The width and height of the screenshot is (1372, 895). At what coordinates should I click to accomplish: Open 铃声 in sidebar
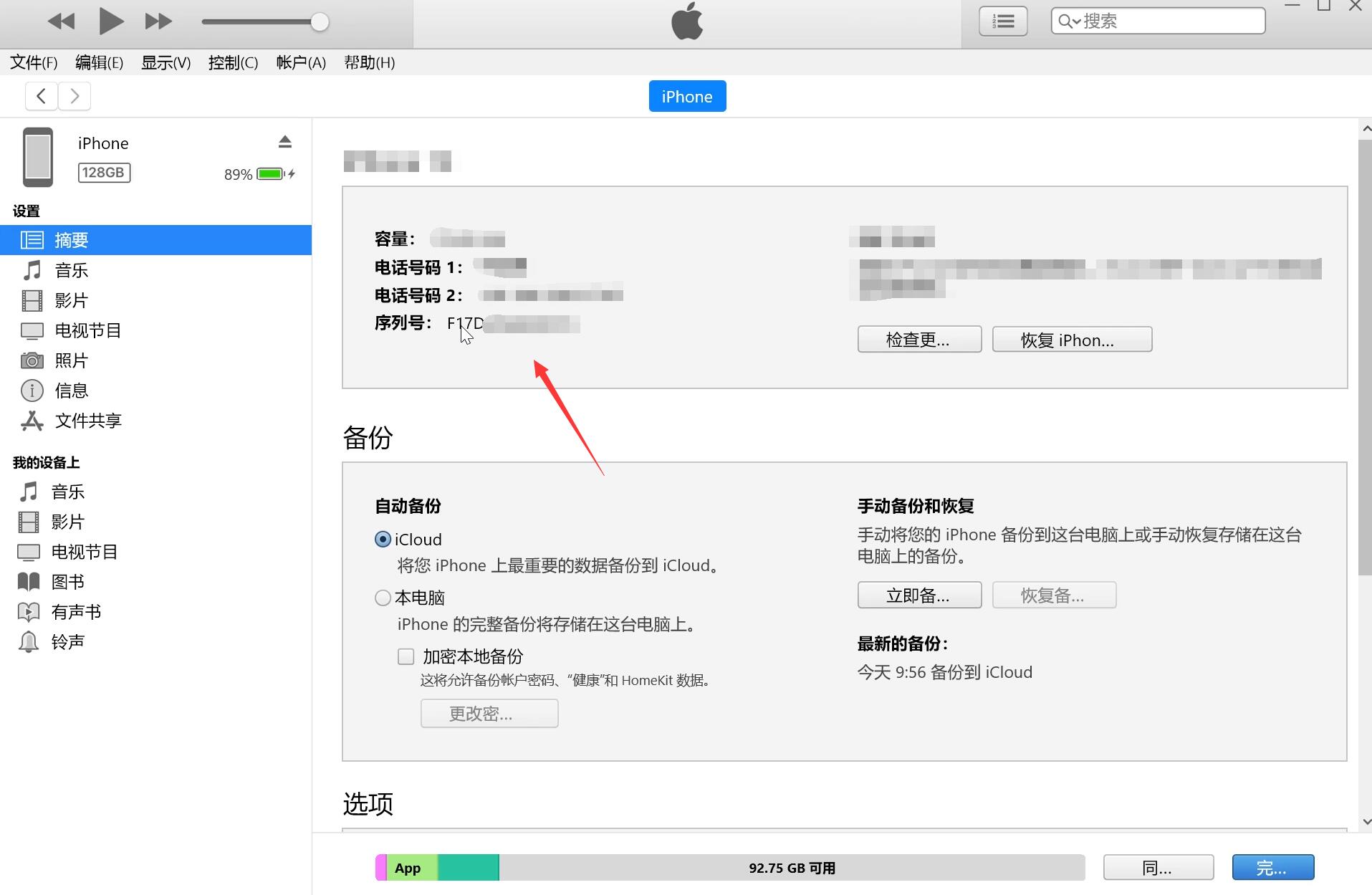pos(155,642)
